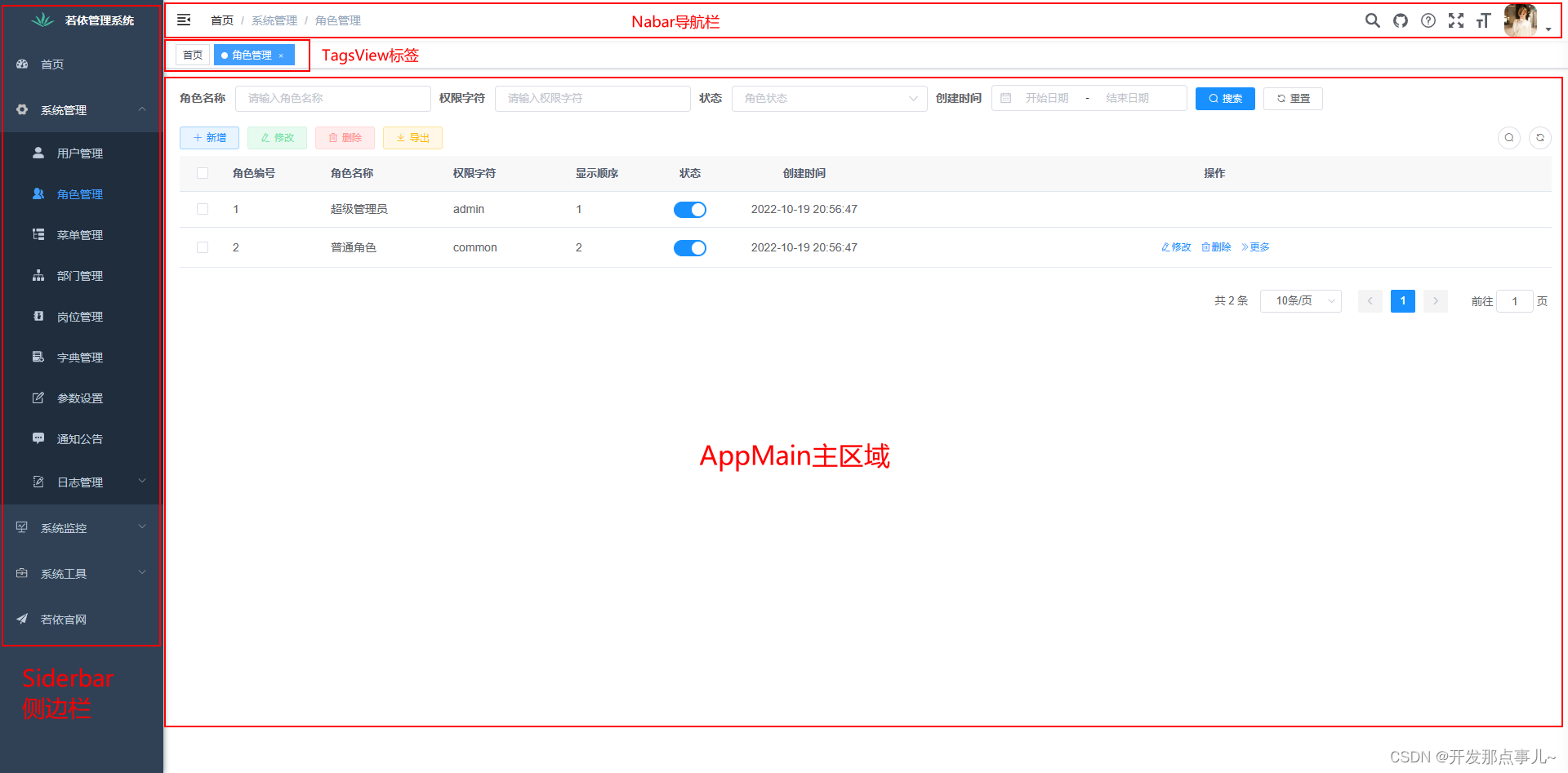Click the blue 搜索 button

1225,99
